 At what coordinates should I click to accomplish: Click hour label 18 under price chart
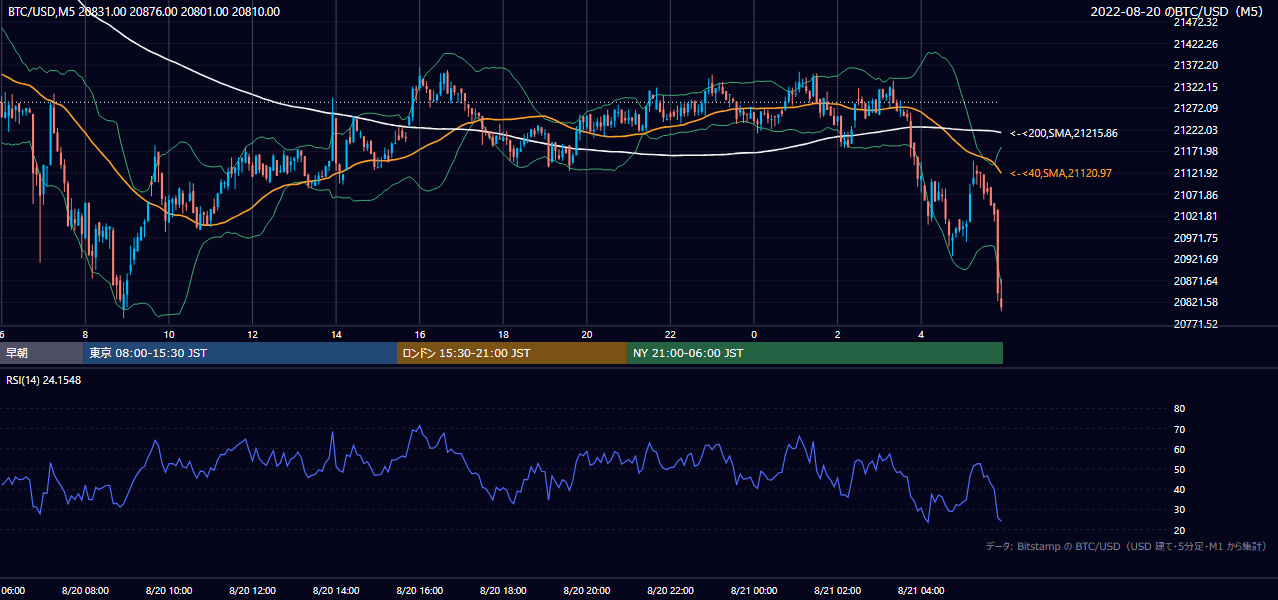(x=503, y=334)
